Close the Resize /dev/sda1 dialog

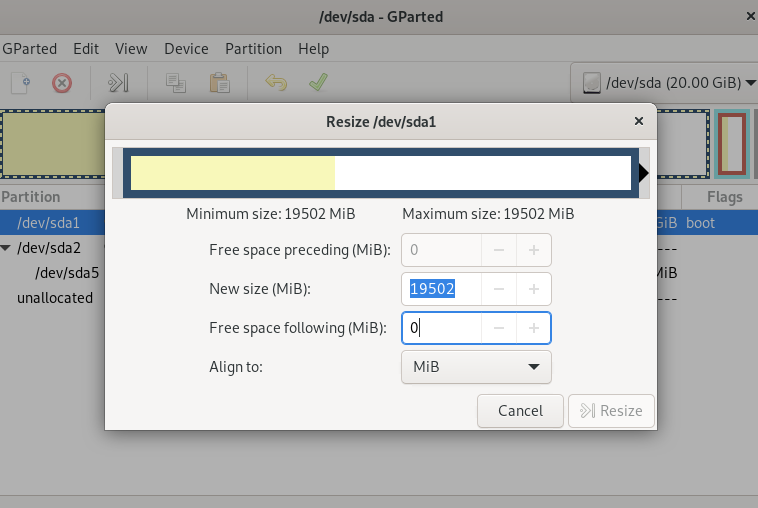639,122
